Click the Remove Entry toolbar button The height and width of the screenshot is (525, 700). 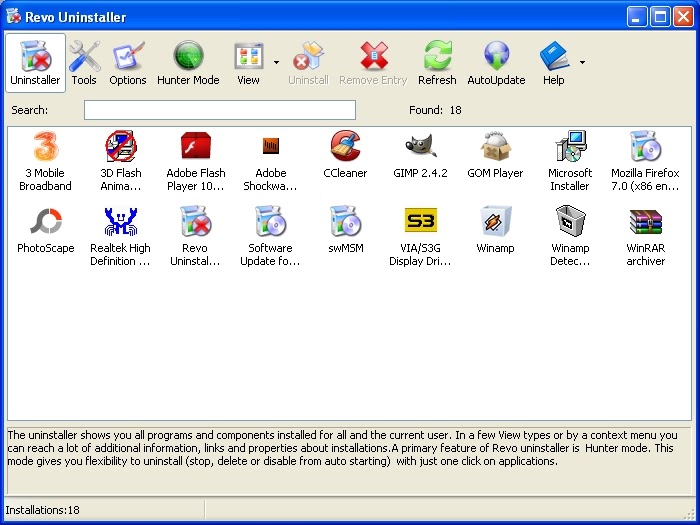[x=373, y=63]
